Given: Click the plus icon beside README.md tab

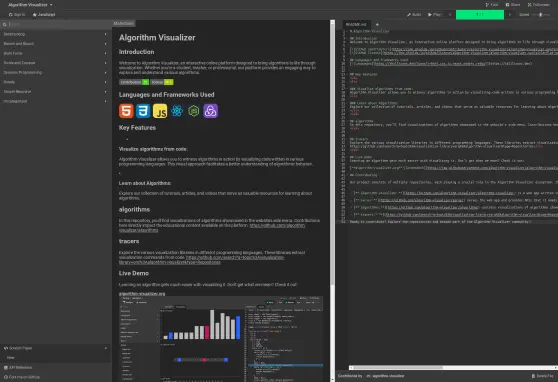Looking at the screenshot, I should click(377, 25).
